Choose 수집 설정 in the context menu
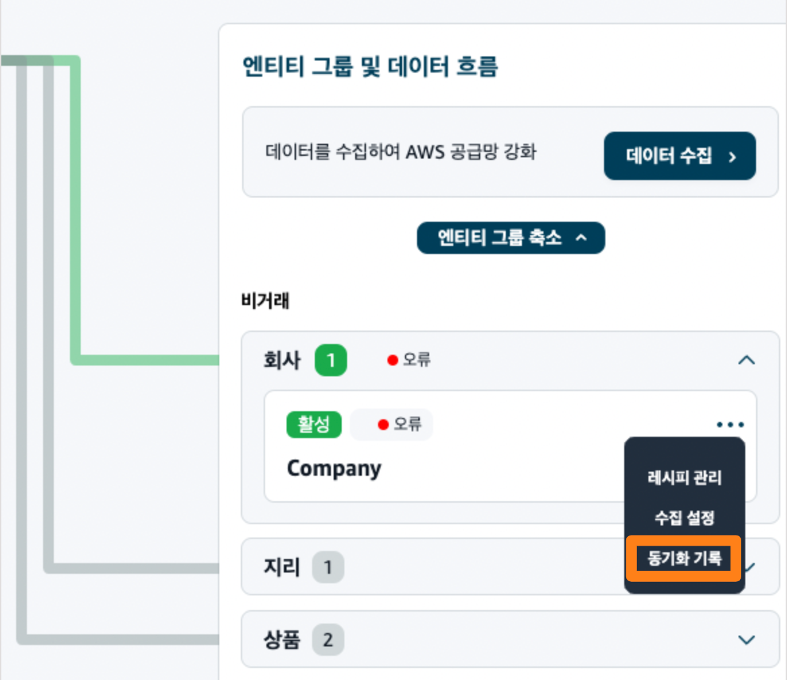The image size is (787, 681). (x=685, y=519)
